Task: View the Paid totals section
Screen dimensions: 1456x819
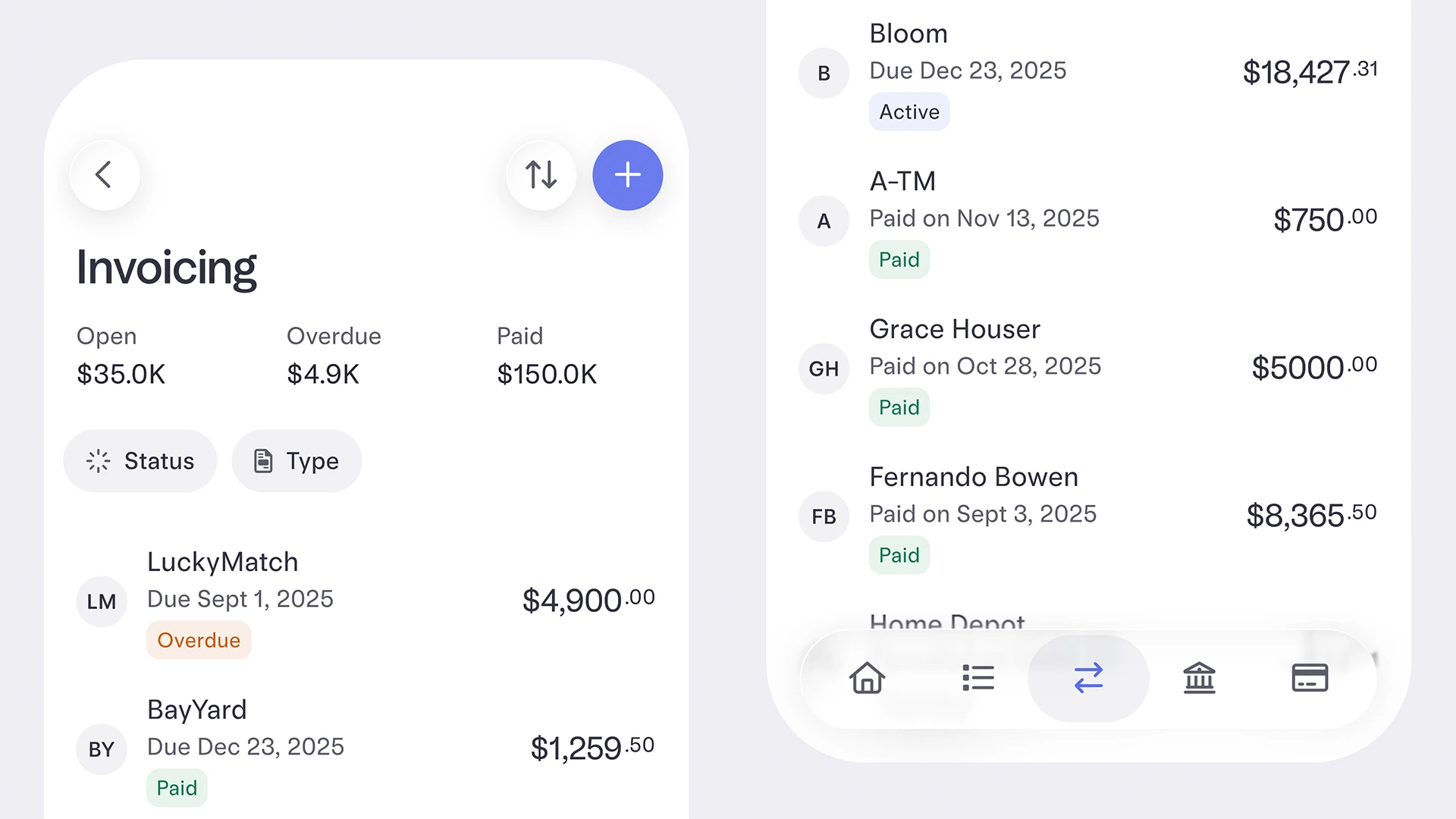Action: coord(547,355)
